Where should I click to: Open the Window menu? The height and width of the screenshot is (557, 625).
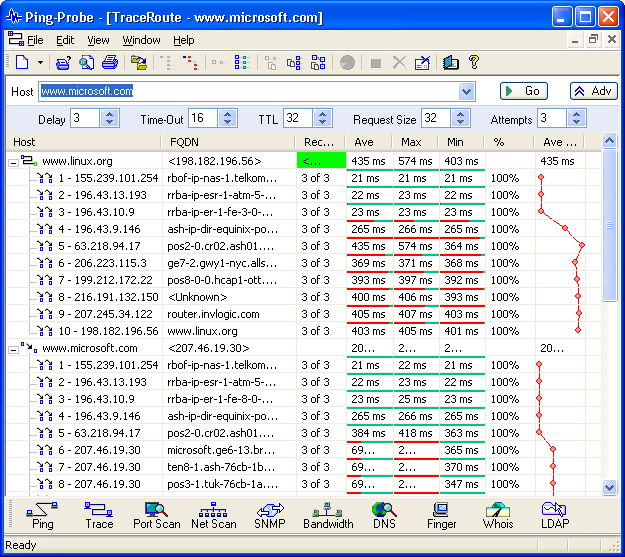[141, 40]
